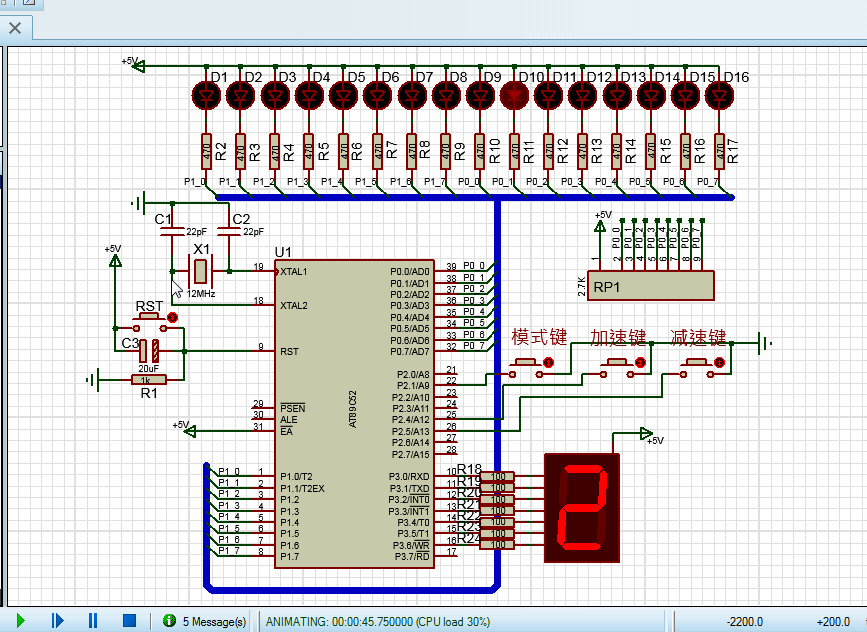Select capacitor C1 symbol
The height and width of the screenshot is (632, 867).
click(172, 231)
